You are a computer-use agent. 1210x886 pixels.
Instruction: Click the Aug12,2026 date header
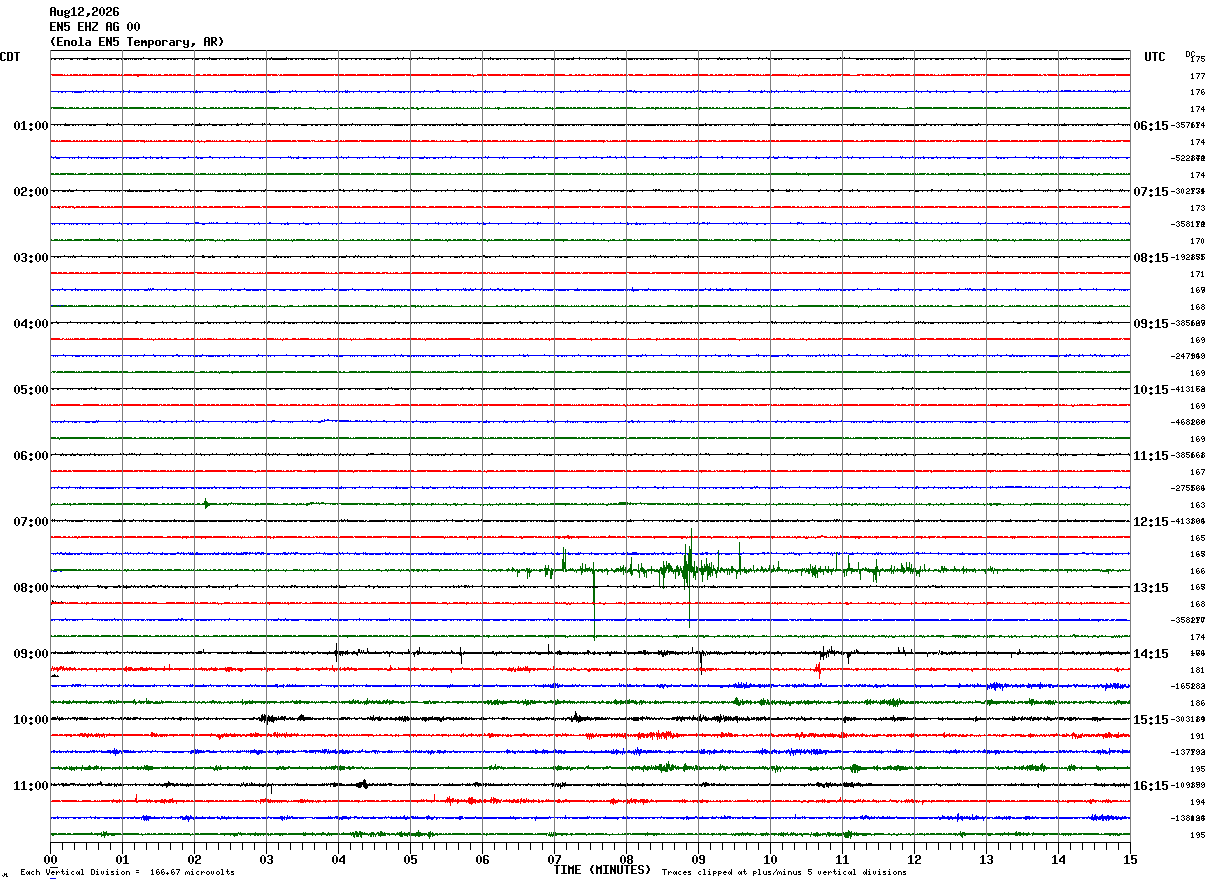coord(84,12)
